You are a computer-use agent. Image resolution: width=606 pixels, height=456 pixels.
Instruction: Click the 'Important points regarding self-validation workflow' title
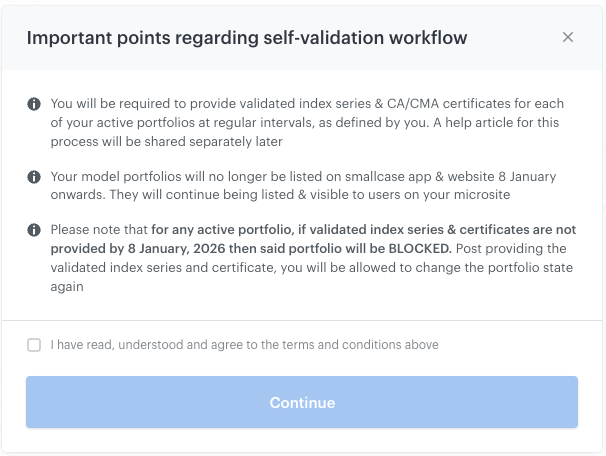(246, 38)
